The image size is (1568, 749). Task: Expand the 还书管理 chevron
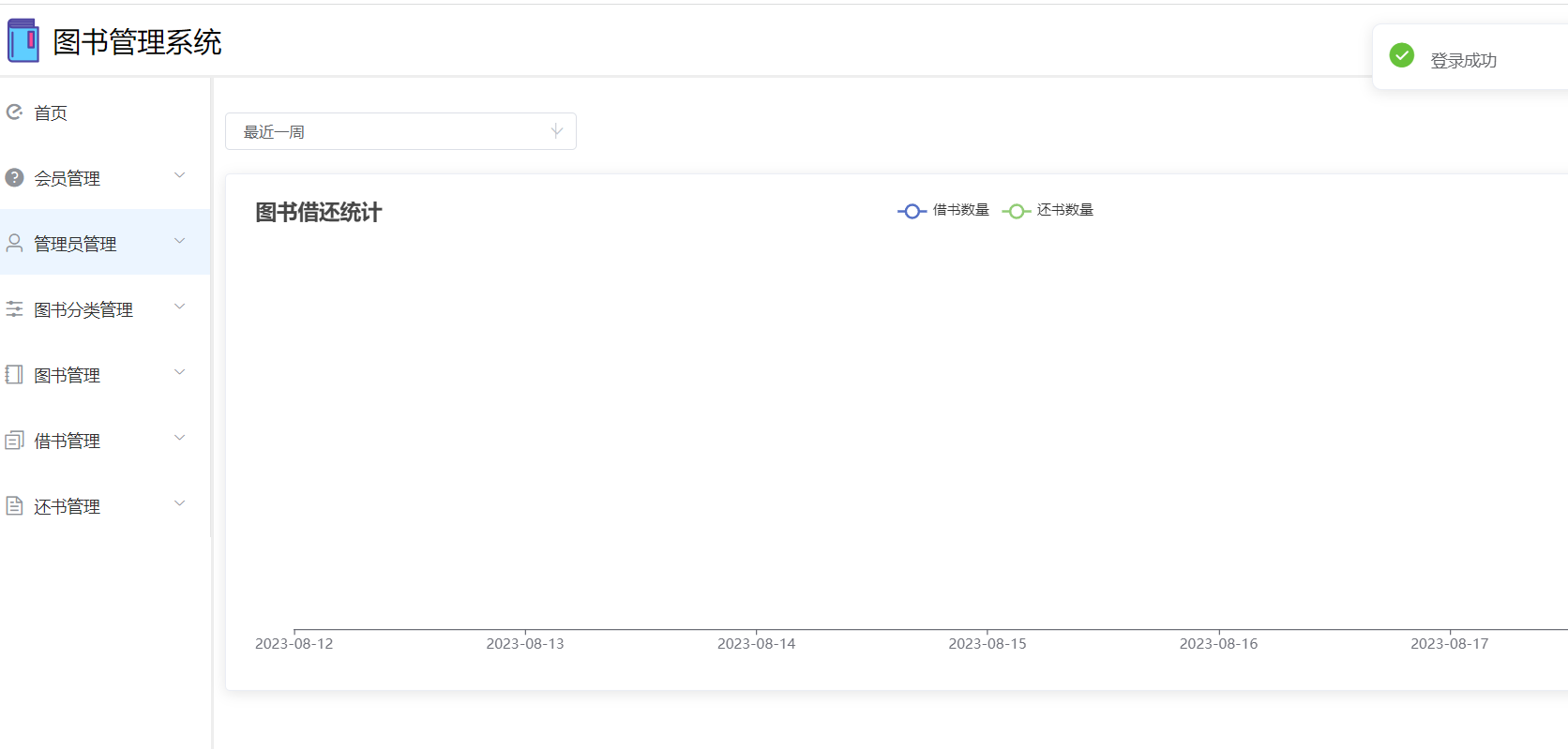coord(180,503)
